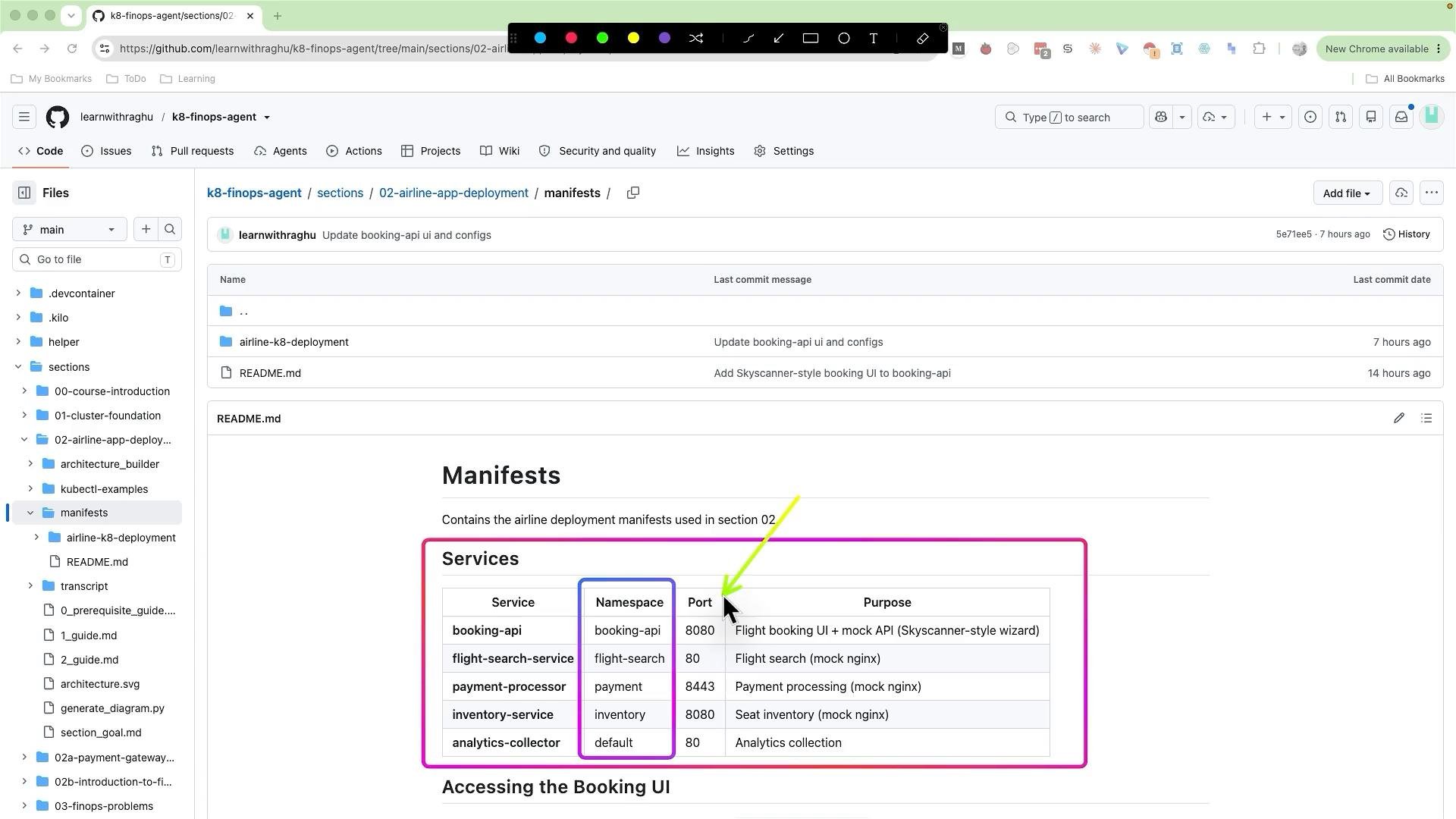Screen dimensions: 1456x819
Task: Navigate to 02-airline-app-deployment breadcrumb
Action: click(453, 193)
